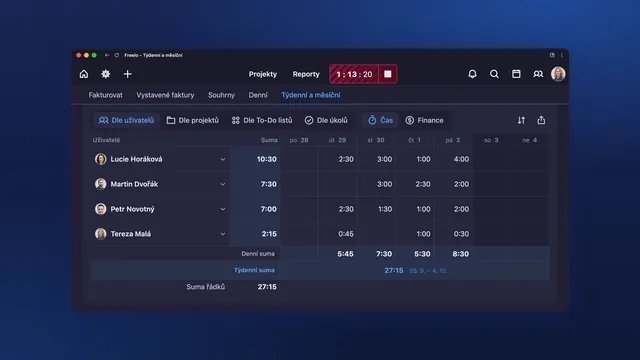
Task: Select Týdenní a měsíční tab
Action: tap(311, 95)
